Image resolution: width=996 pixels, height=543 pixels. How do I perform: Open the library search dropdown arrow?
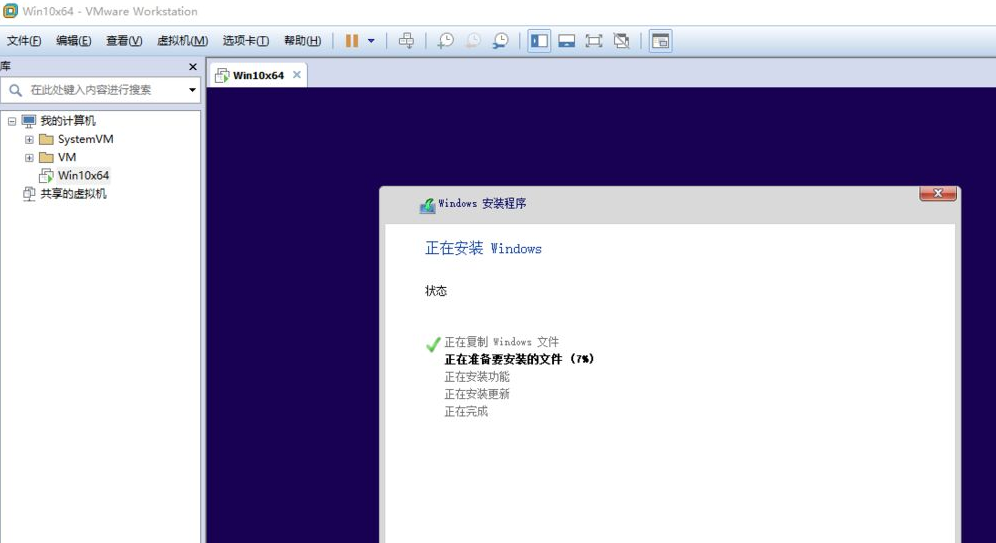(x=192, y=90)
